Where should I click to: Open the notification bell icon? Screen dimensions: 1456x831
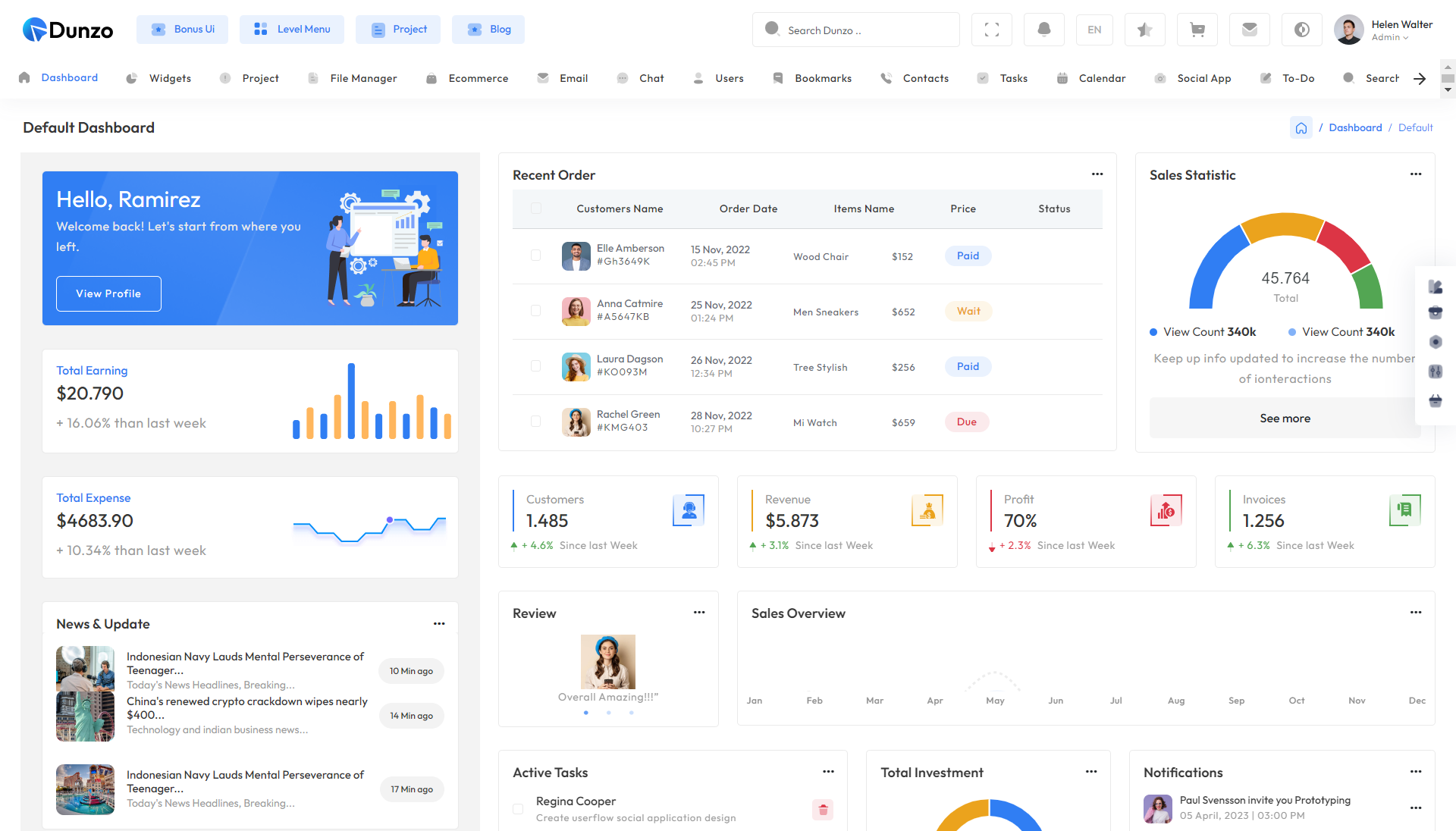pos(1043,30)
